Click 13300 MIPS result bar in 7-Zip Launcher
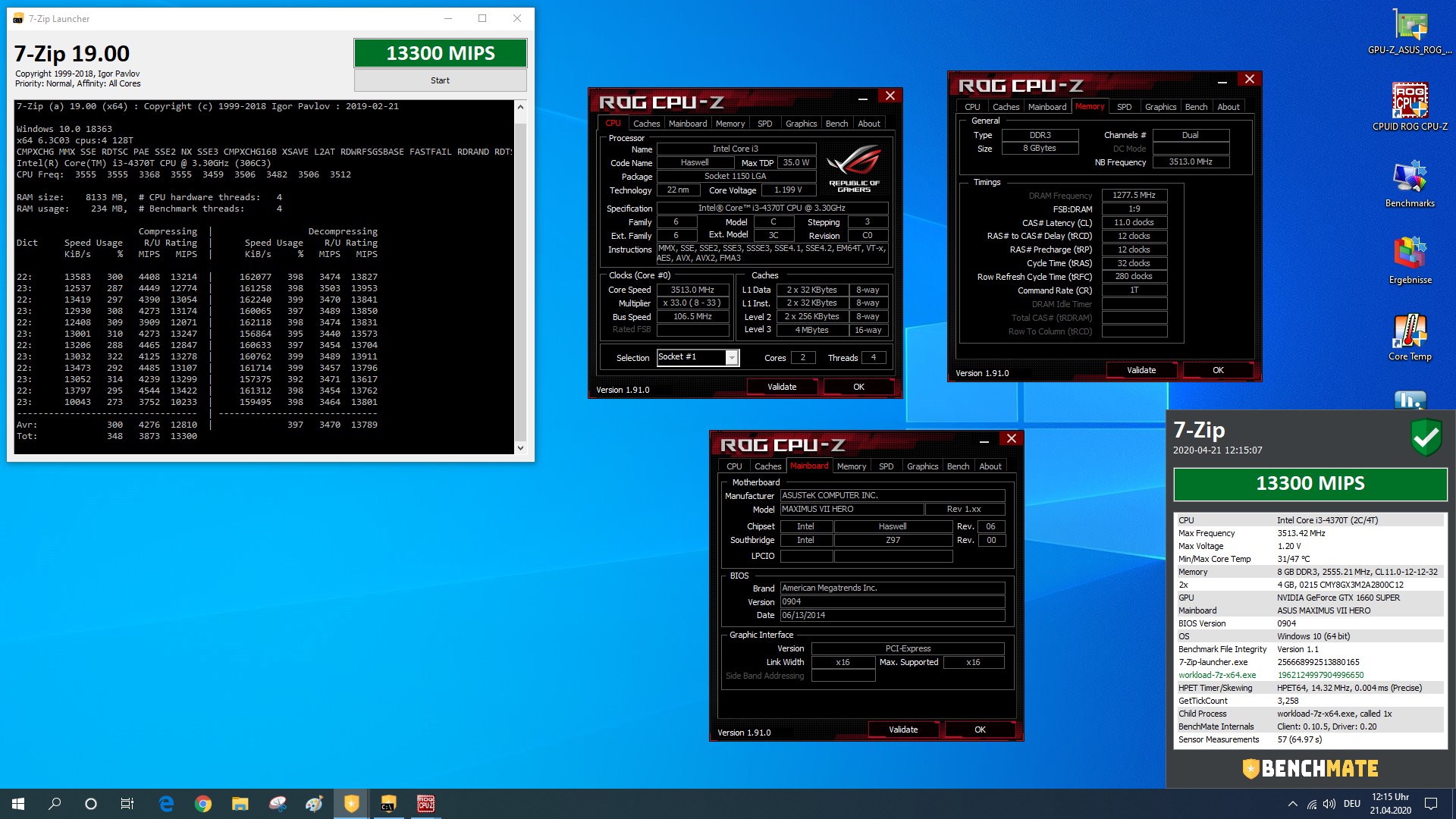The width and height of the screenshot is (1456, 819). click(x=440, y=53)
